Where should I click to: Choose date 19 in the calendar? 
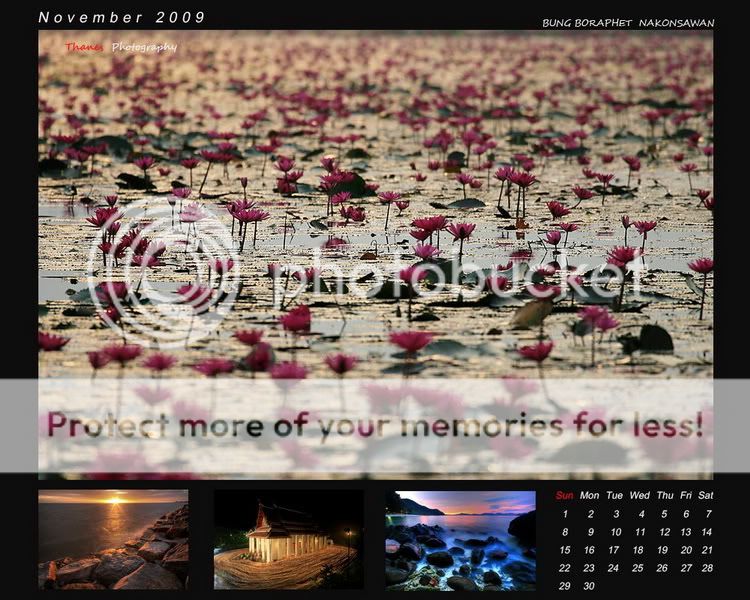click(662, 550)
